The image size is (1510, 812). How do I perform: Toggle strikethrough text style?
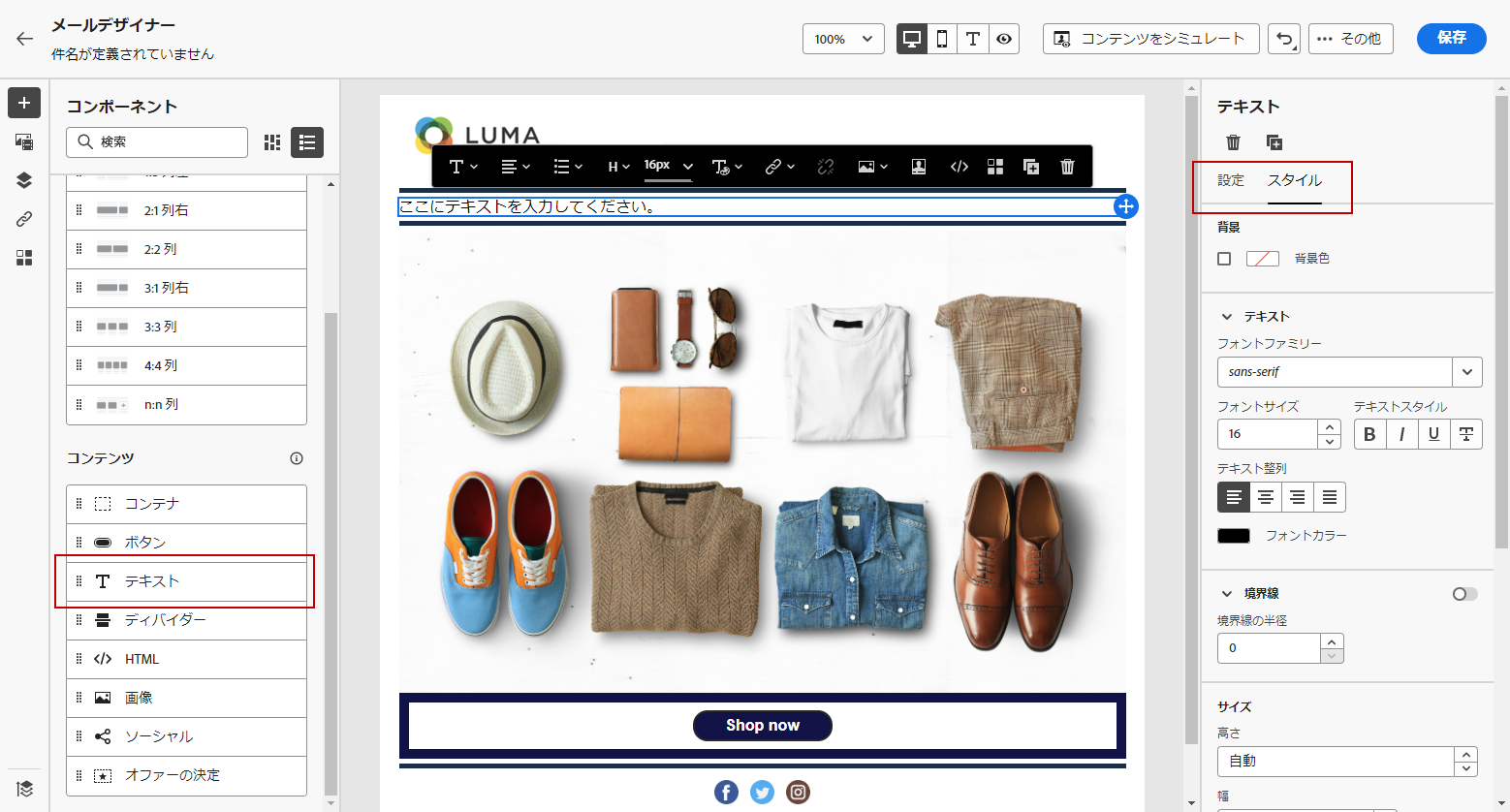click(1466, 434)
